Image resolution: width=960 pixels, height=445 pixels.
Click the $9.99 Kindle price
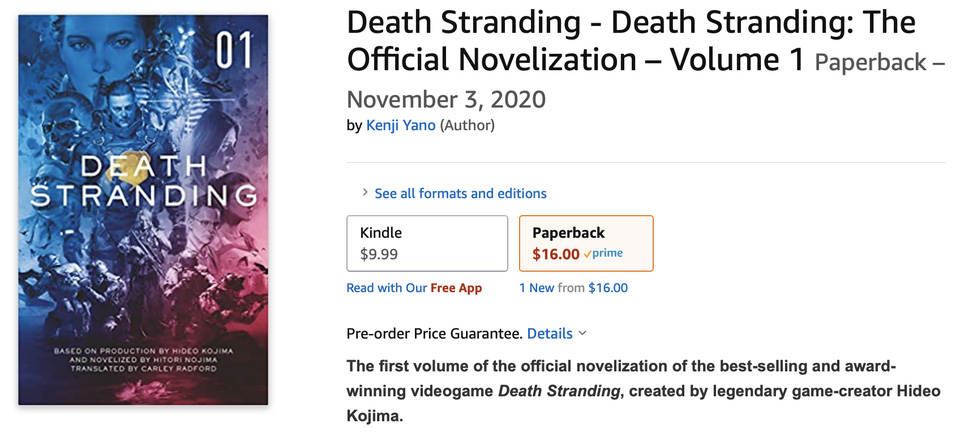380,254
